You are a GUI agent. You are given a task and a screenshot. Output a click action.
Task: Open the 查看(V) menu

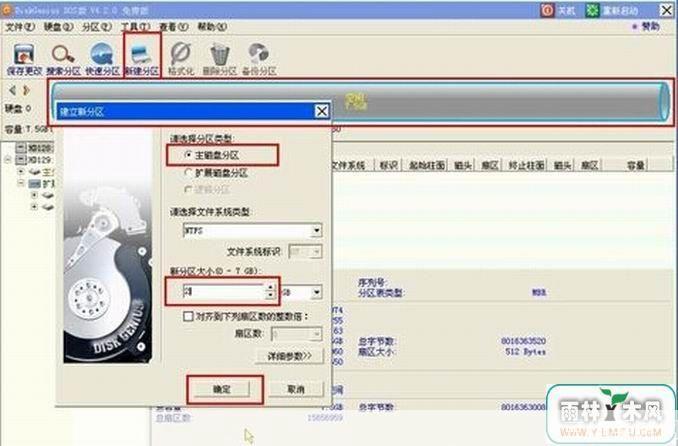pos(173,27)
